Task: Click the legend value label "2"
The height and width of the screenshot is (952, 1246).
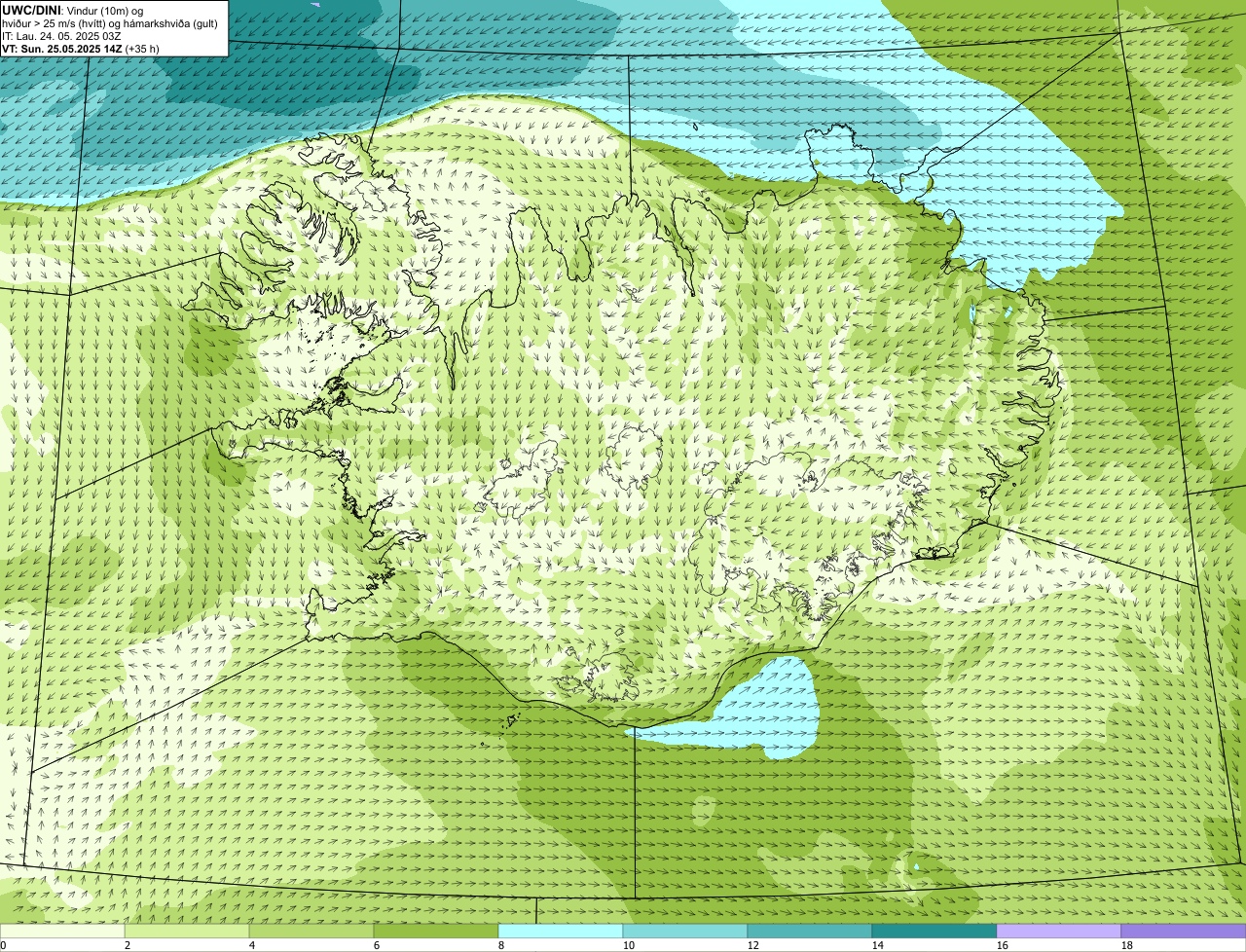Action: [128, 945]
